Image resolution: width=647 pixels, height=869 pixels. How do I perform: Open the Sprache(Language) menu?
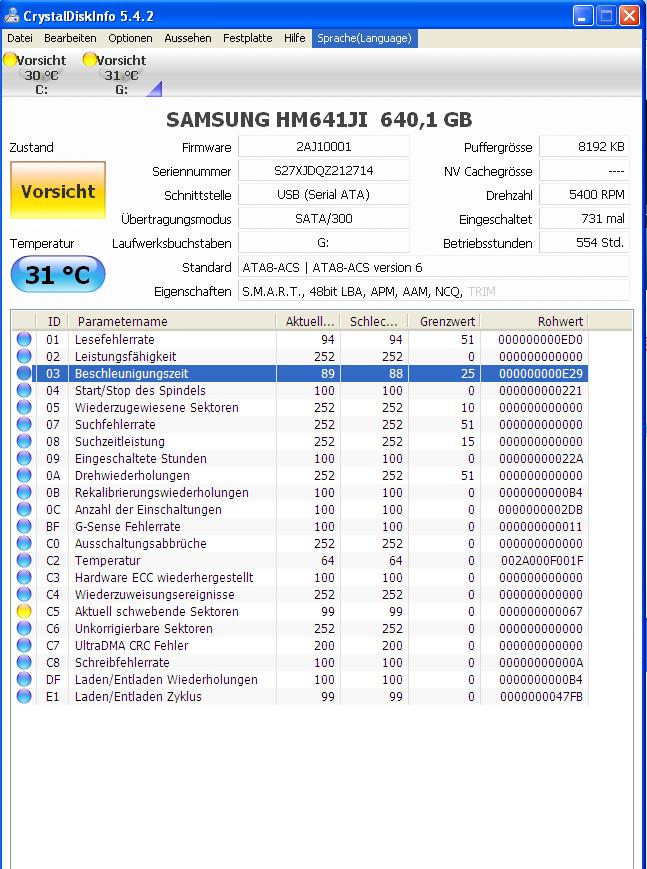pyautogui.click(x=364, y=38)
